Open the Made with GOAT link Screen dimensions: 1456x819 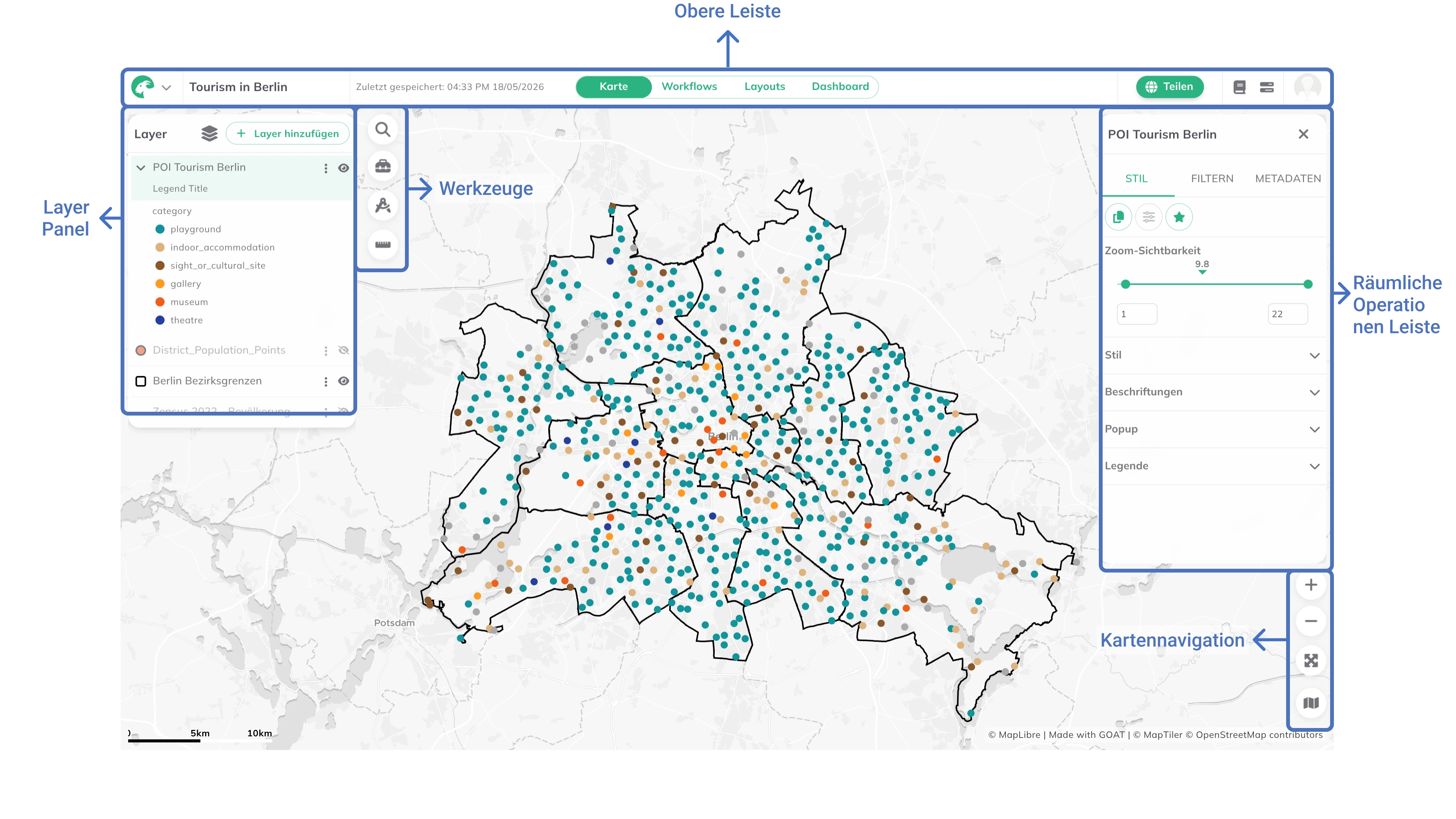pyautogui.click(x=1086, y=735)
